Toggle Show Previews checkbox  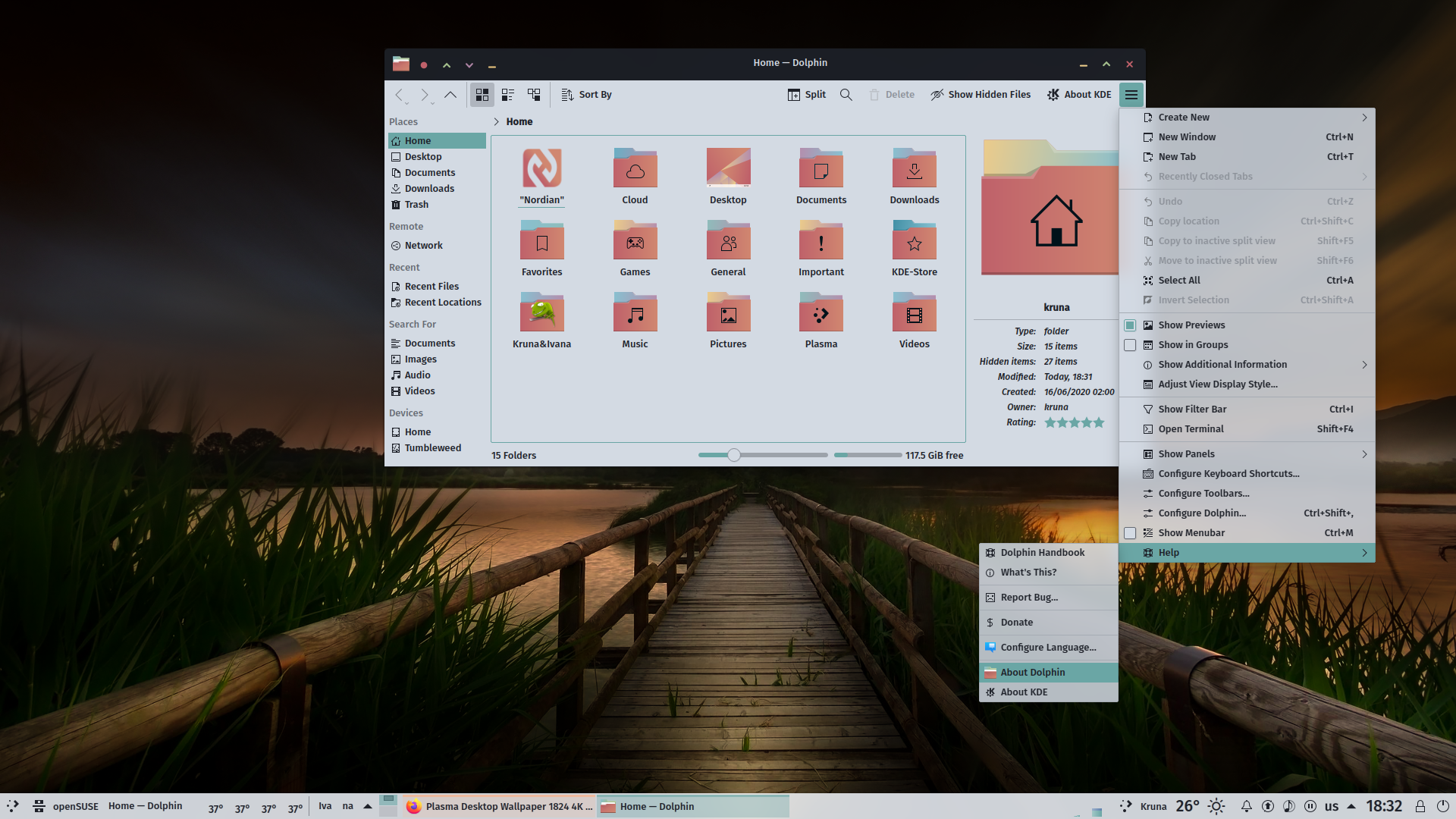1130,325
